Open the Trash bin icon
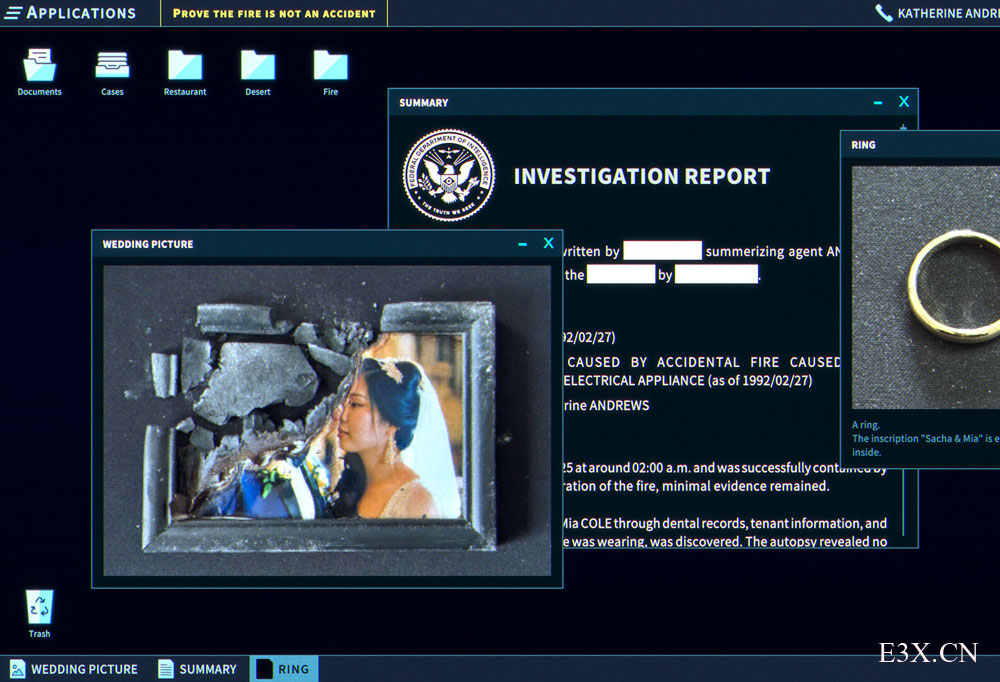Image resolution: width=1000 pixels, height=682 pixels. click(40, 614)
